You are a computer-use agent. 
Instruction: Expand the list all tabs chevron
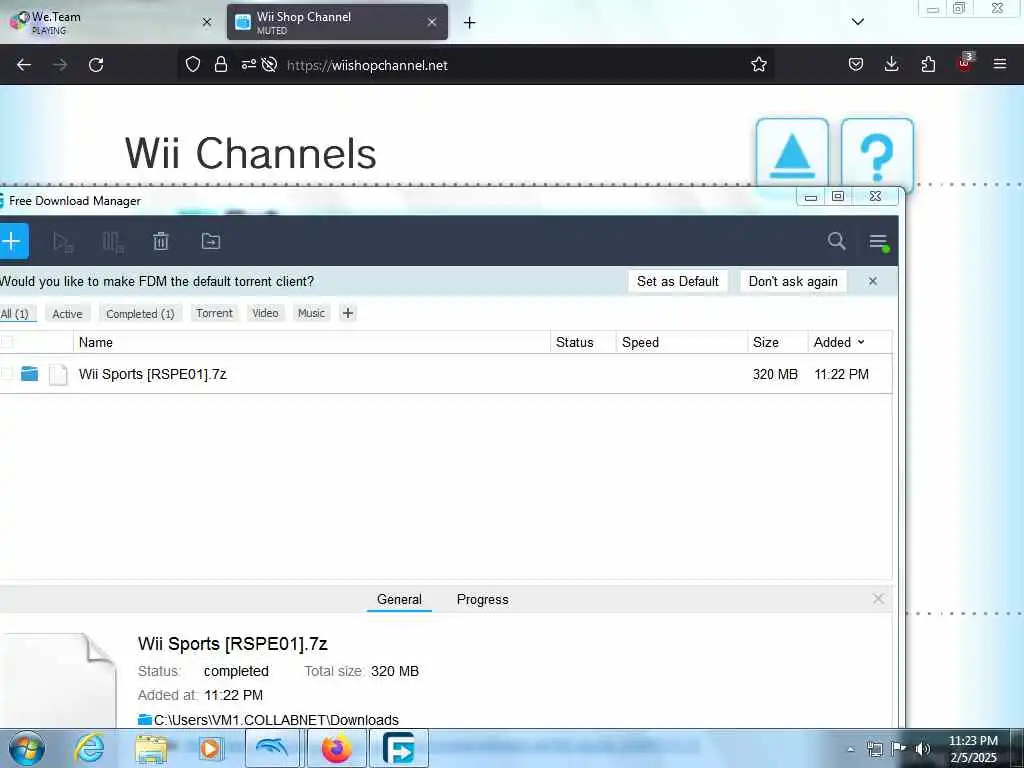point(857,22)
